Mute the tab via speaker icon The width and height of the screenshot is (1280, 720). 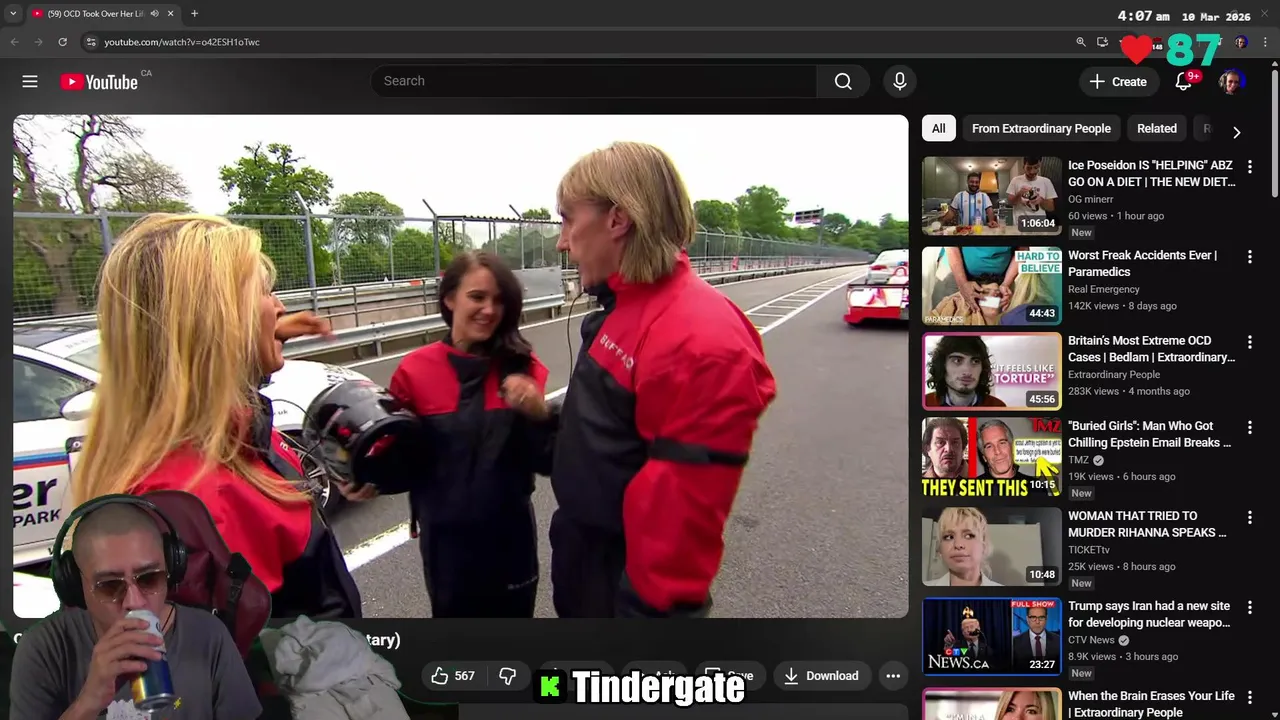tap(154, 14)
